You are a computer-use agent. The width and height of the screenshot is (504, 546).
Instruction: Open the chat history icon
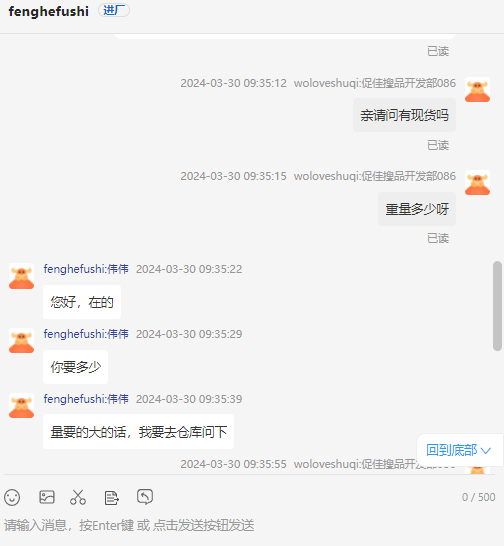tap(145, 497)
